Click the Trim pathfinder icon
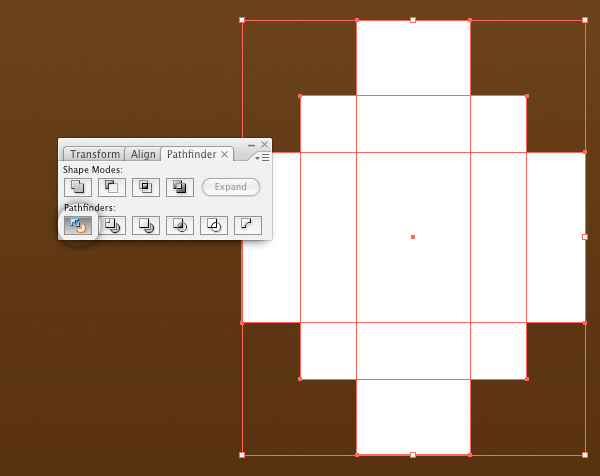Viewport: 600px width, 476px height. click(x=112, y=225)
